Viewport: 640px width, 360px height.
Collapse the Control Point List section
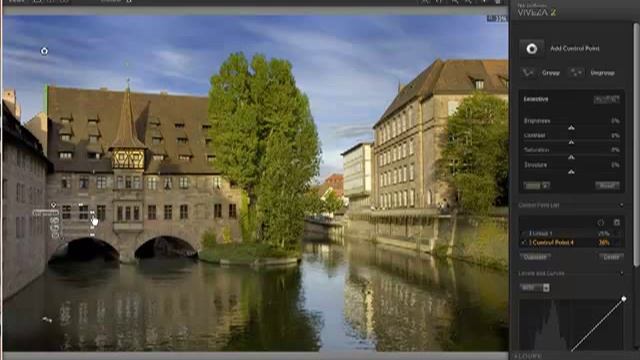(621, 205)
